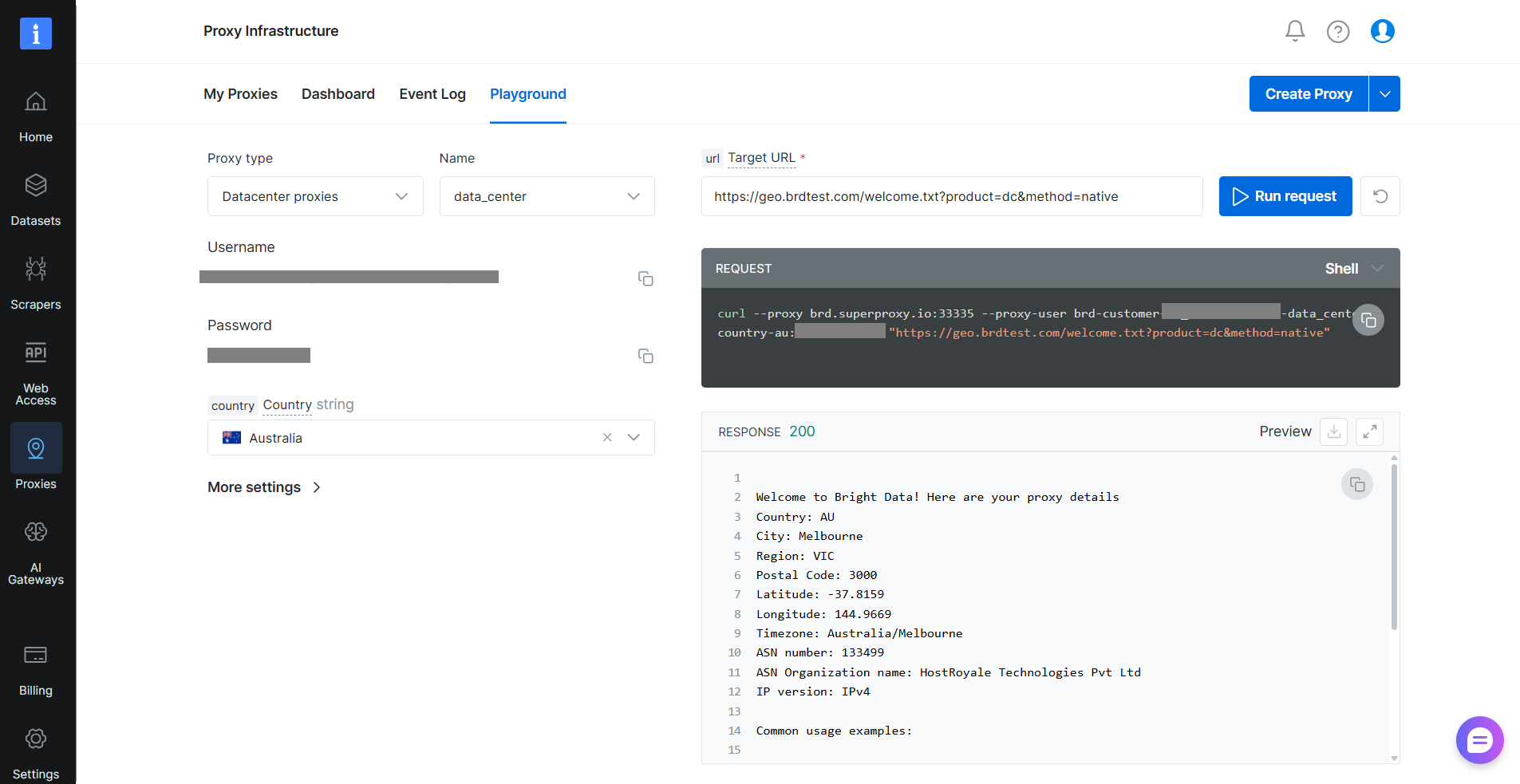Click 'Proxy Infrastructure' page title
Image resolution: width=1520 pixels, height=784 pixels.
point(270,31)
